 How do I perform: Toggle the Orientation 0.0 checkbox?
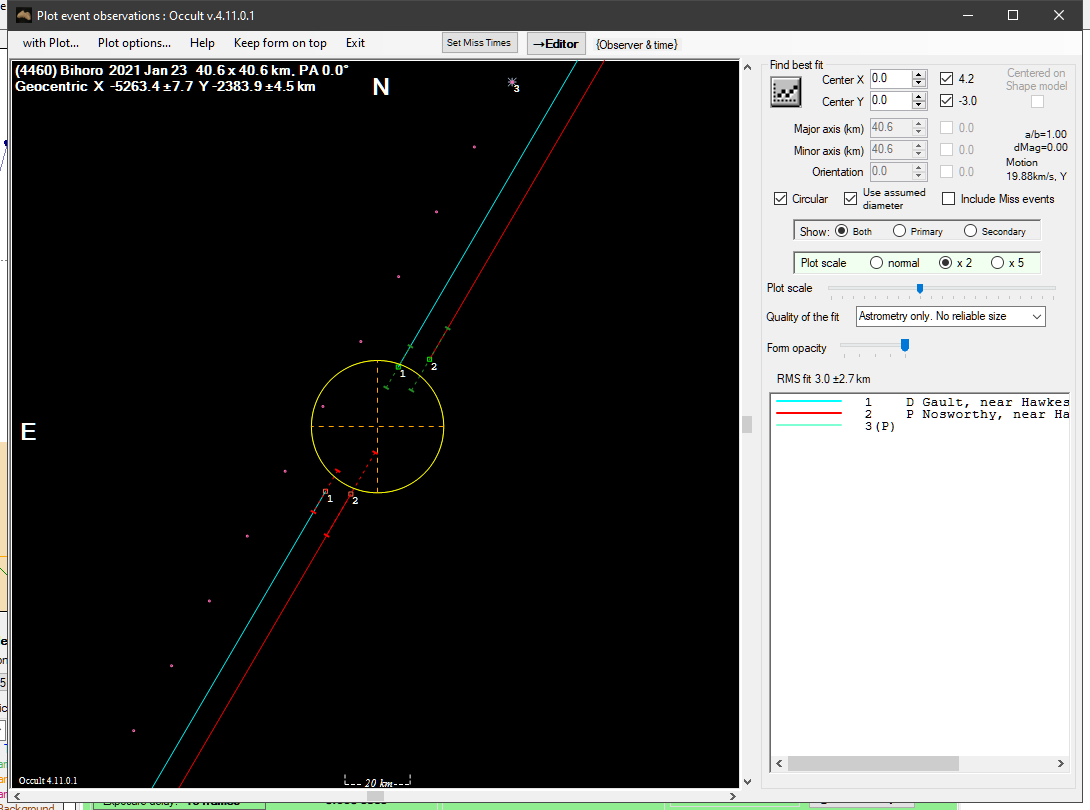point(946,172)
